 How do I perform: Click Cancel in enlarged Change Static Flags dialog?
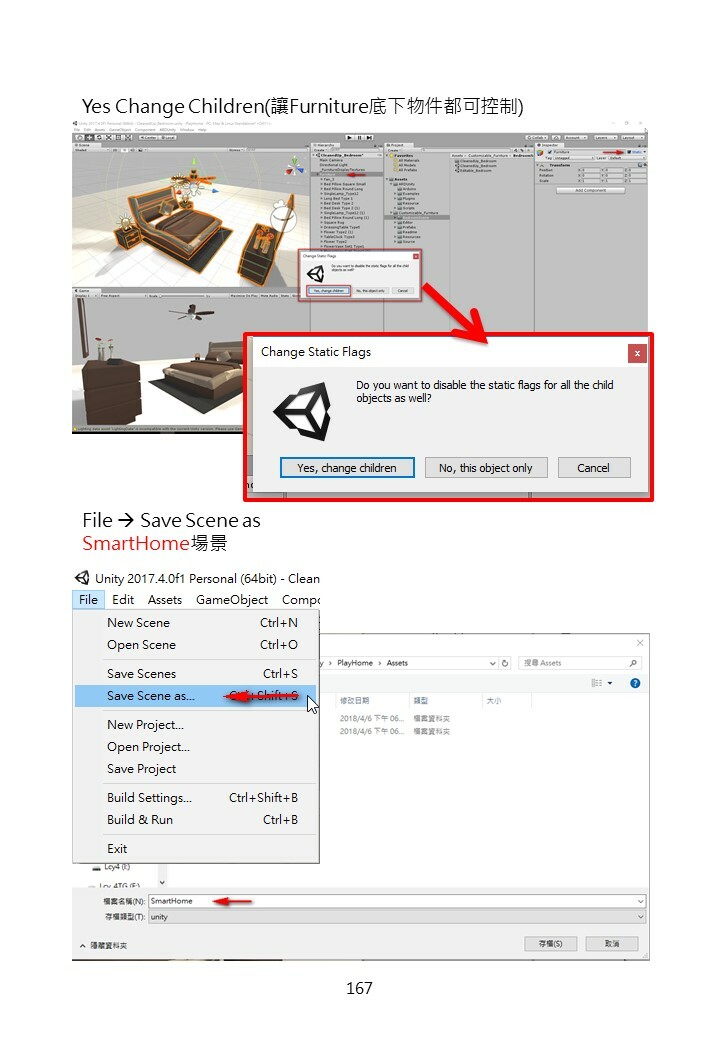tap(593, 468)
